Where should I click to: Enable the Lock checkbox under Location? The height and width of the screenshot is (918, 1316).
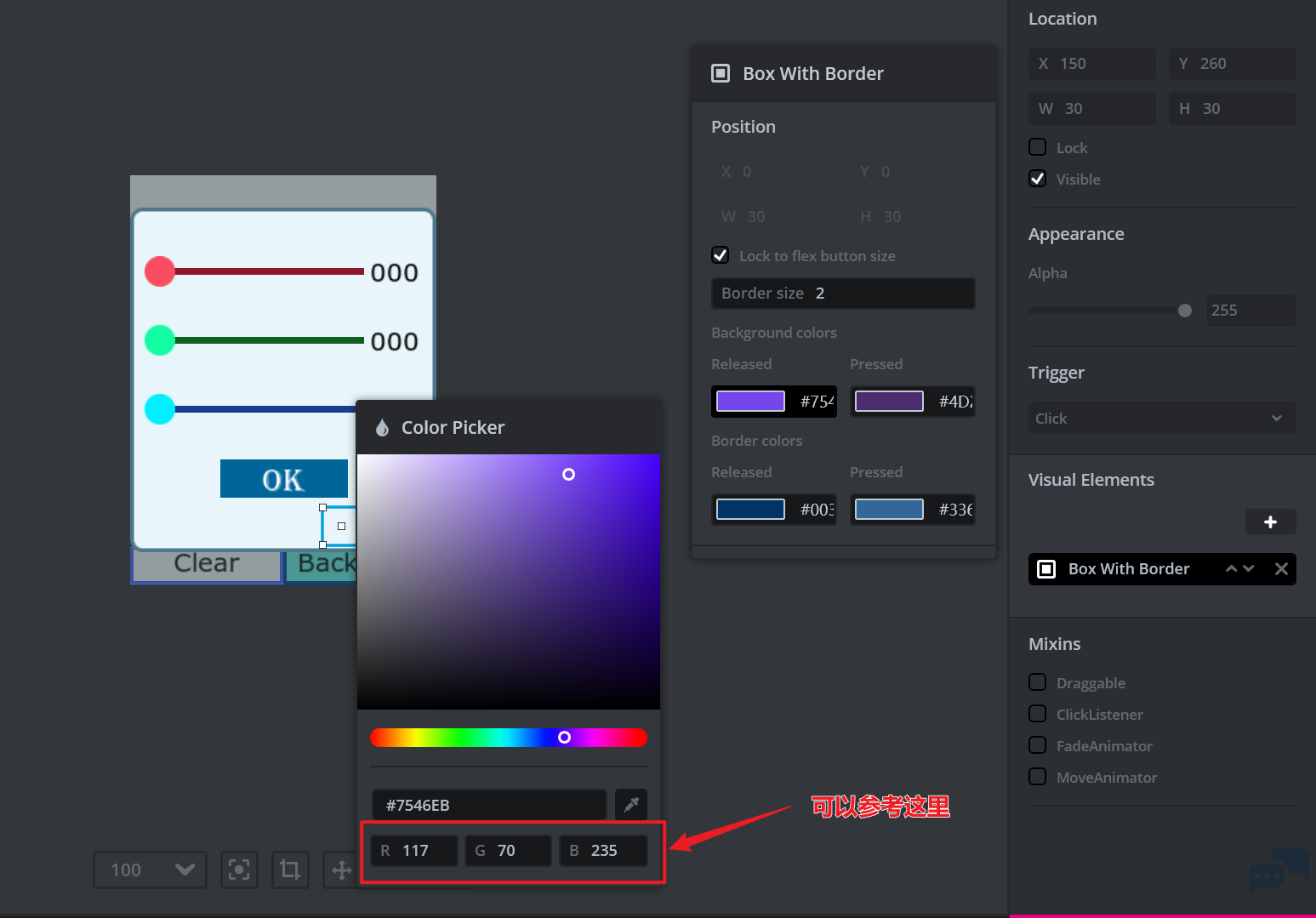tap(1038, 147)
